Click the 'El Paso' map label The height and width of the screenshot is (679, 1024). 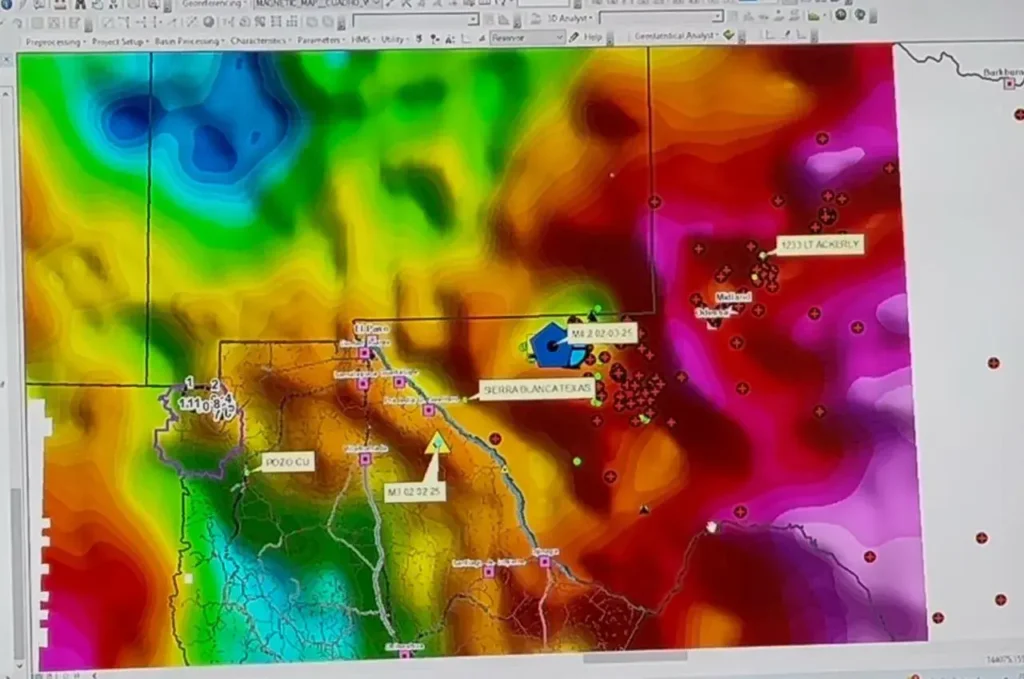tap(372, 328)
